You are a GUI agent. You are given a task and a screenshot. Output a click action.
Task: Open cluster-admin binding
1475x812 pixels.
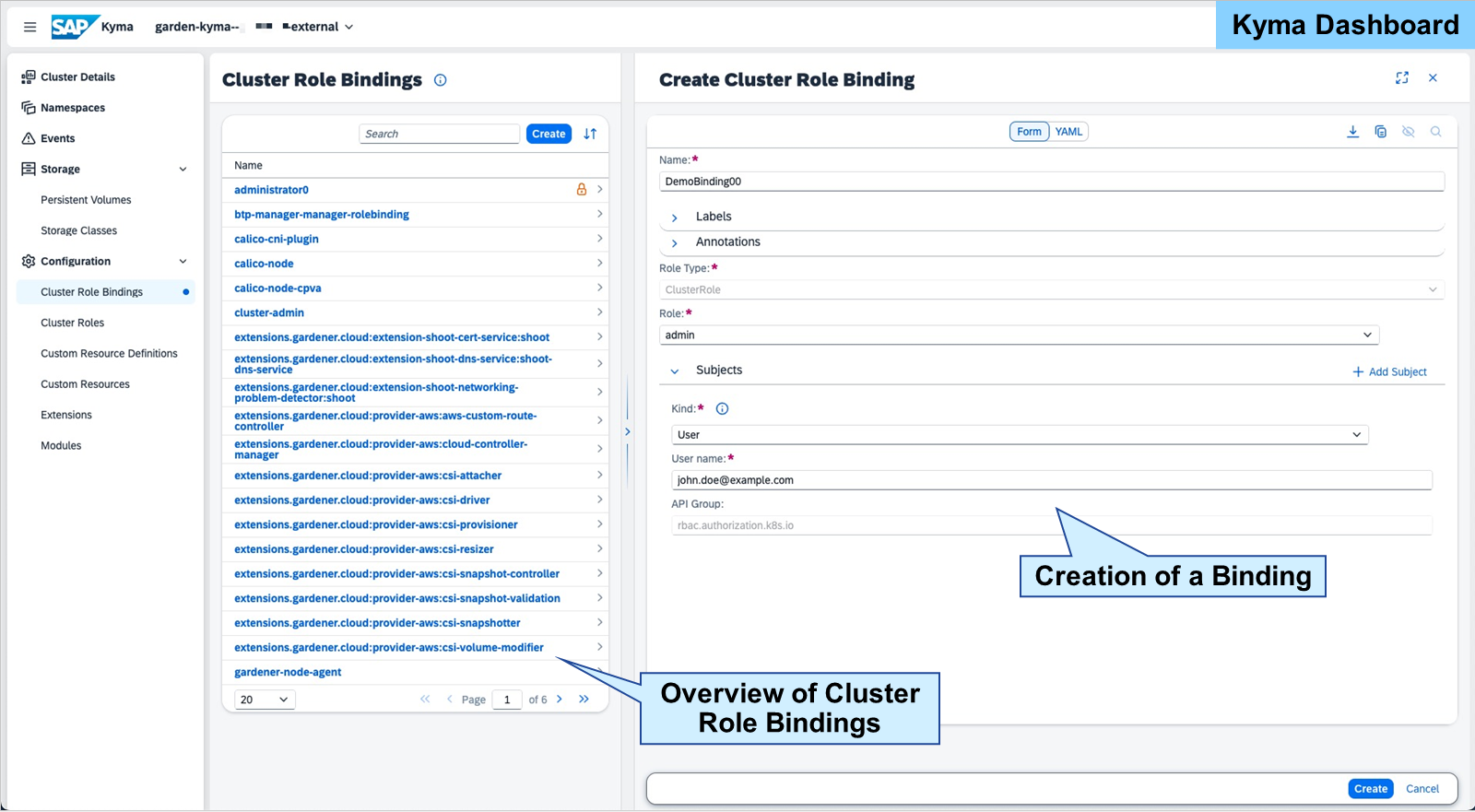(269, 313)
